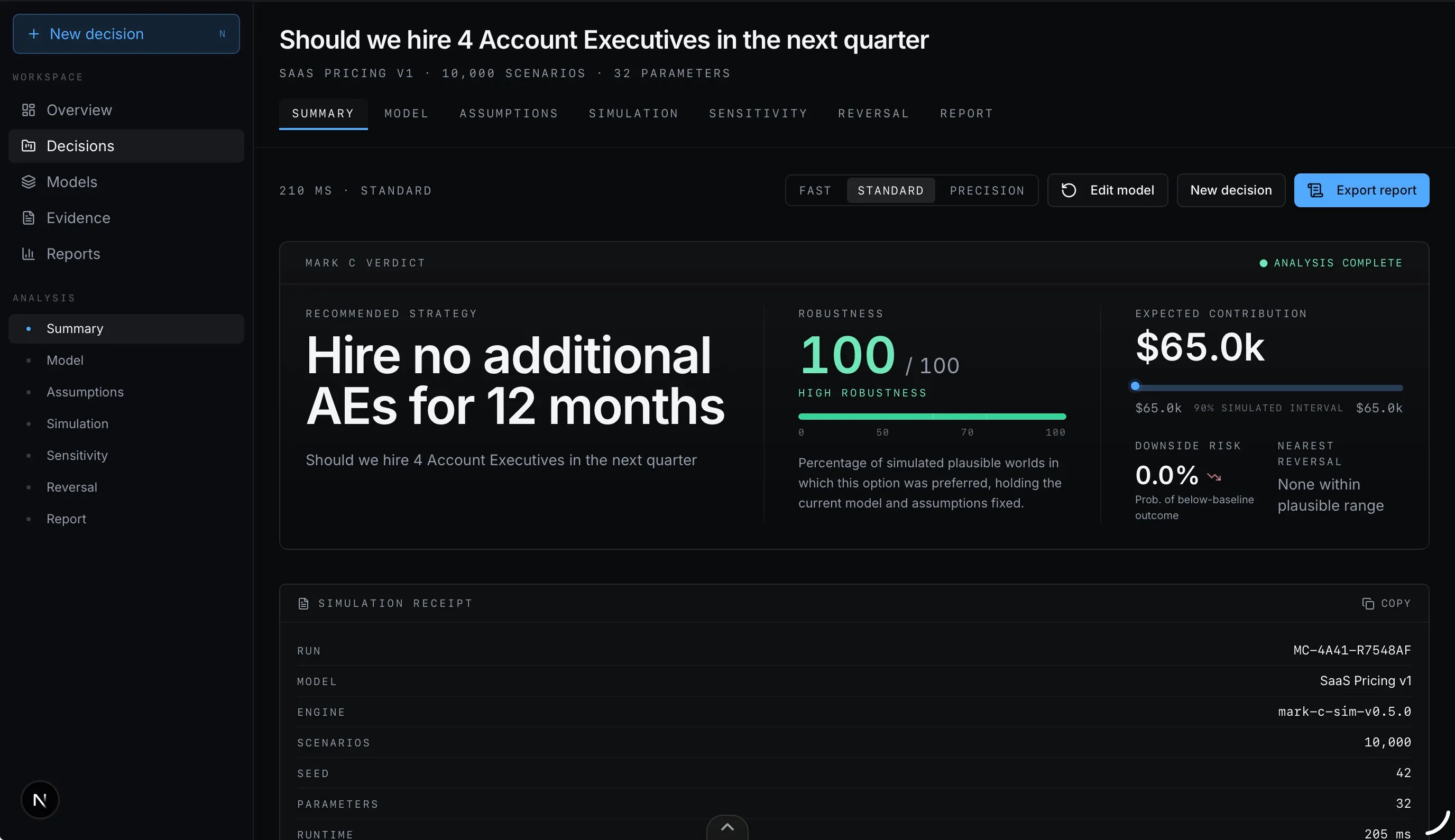The height and width of the screenshot is (840, 1455).
Task: Click the downside risk trend-down arrow icon
Action: pyautogui.click(x=1214, y=476)
